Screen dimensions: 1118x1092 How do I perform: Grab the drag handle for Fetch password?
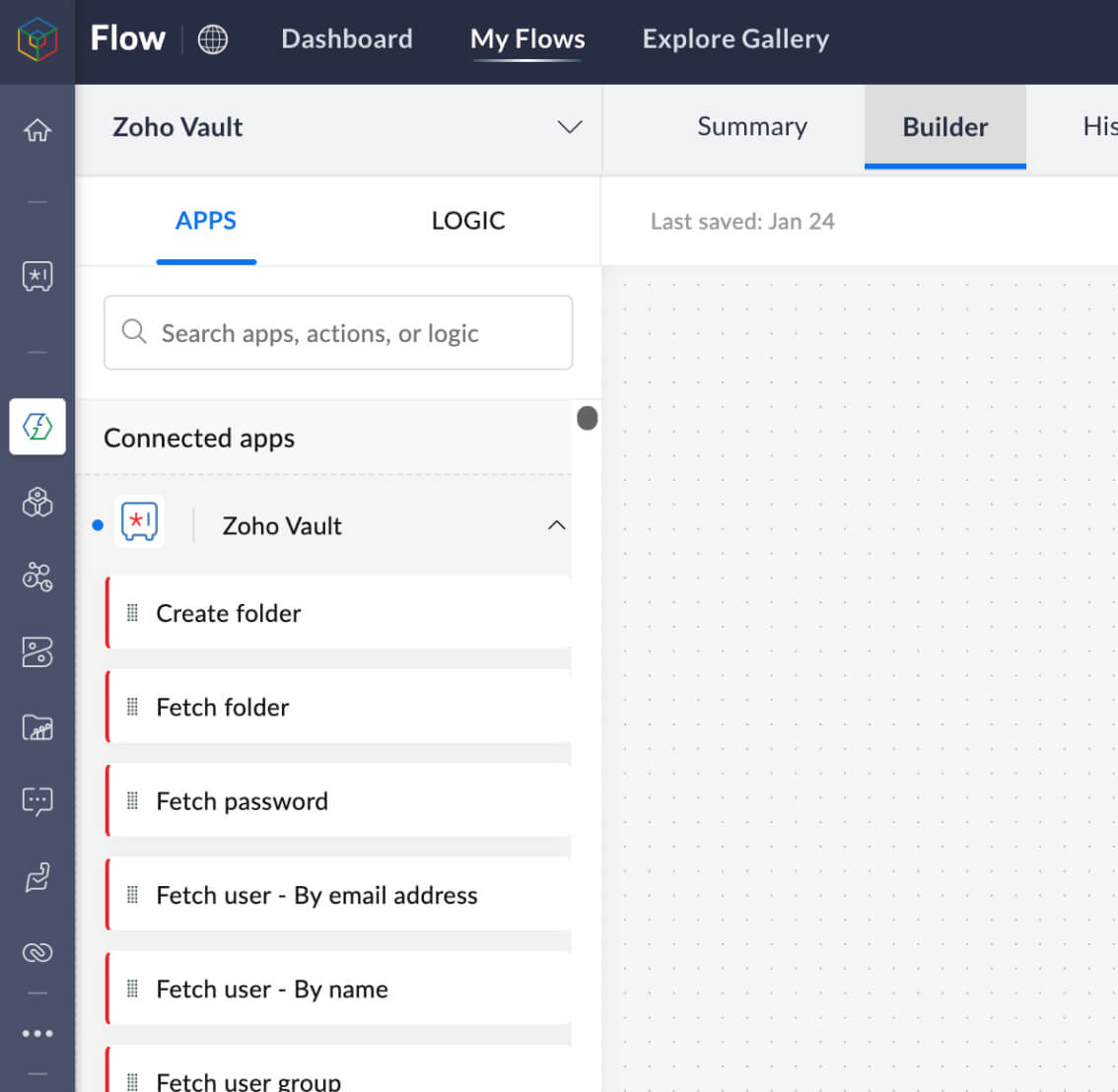132,800
